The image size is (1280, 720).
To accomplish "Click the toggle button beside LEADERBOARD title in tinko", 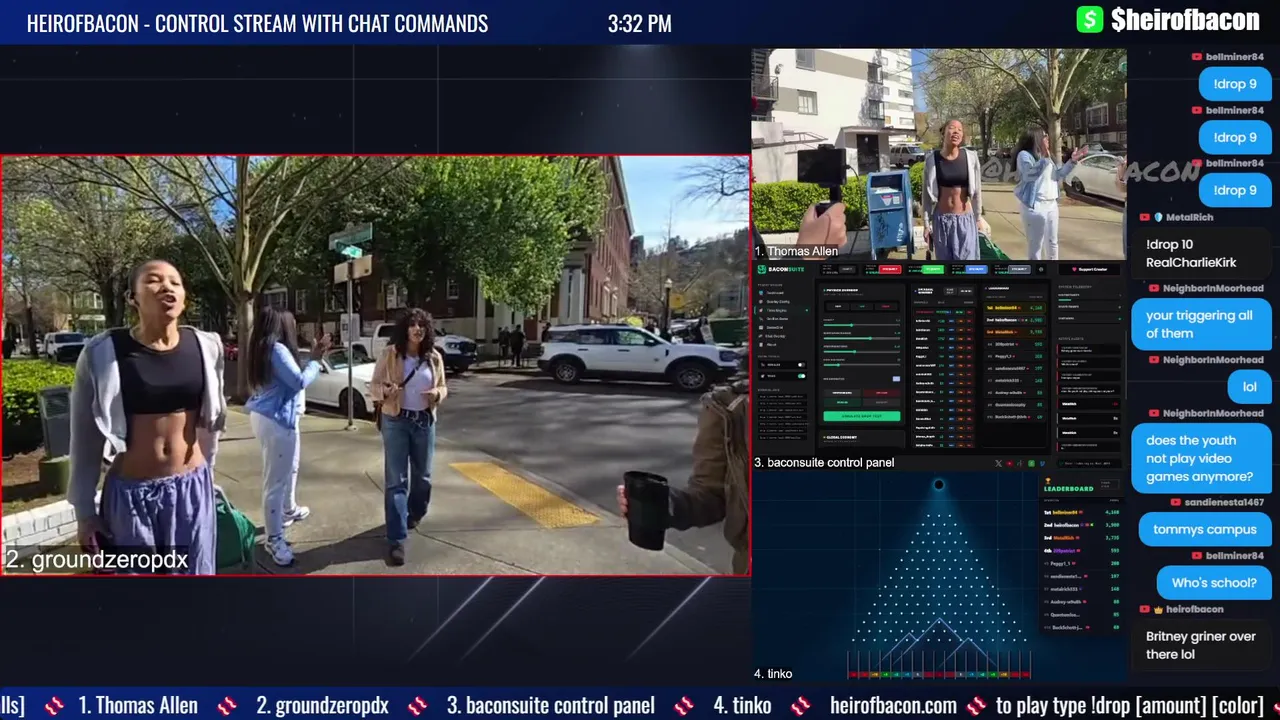I will (x=1109, y=484).
